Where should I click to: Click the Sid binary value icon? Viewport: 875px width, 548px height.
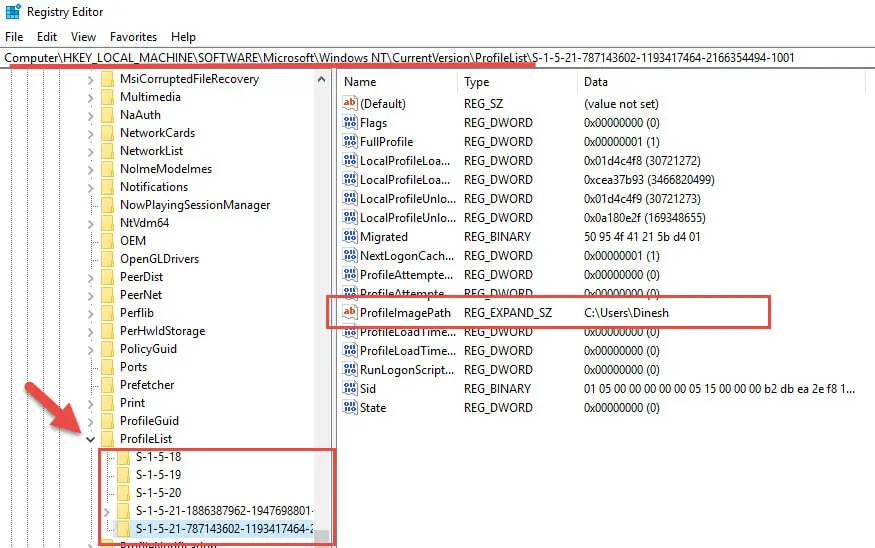coord(350,388)
